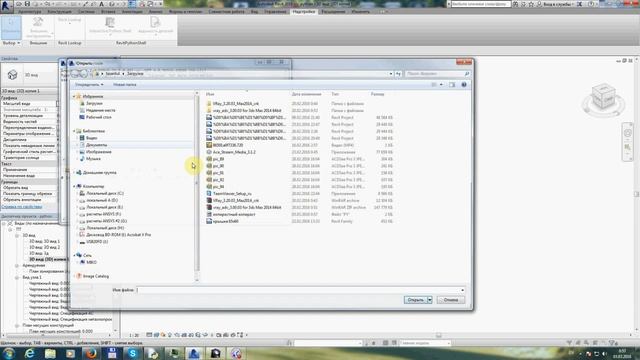Launch Interactive Python Shell from ribbon
Screen dimensions: 640x360
pos(110,25)
